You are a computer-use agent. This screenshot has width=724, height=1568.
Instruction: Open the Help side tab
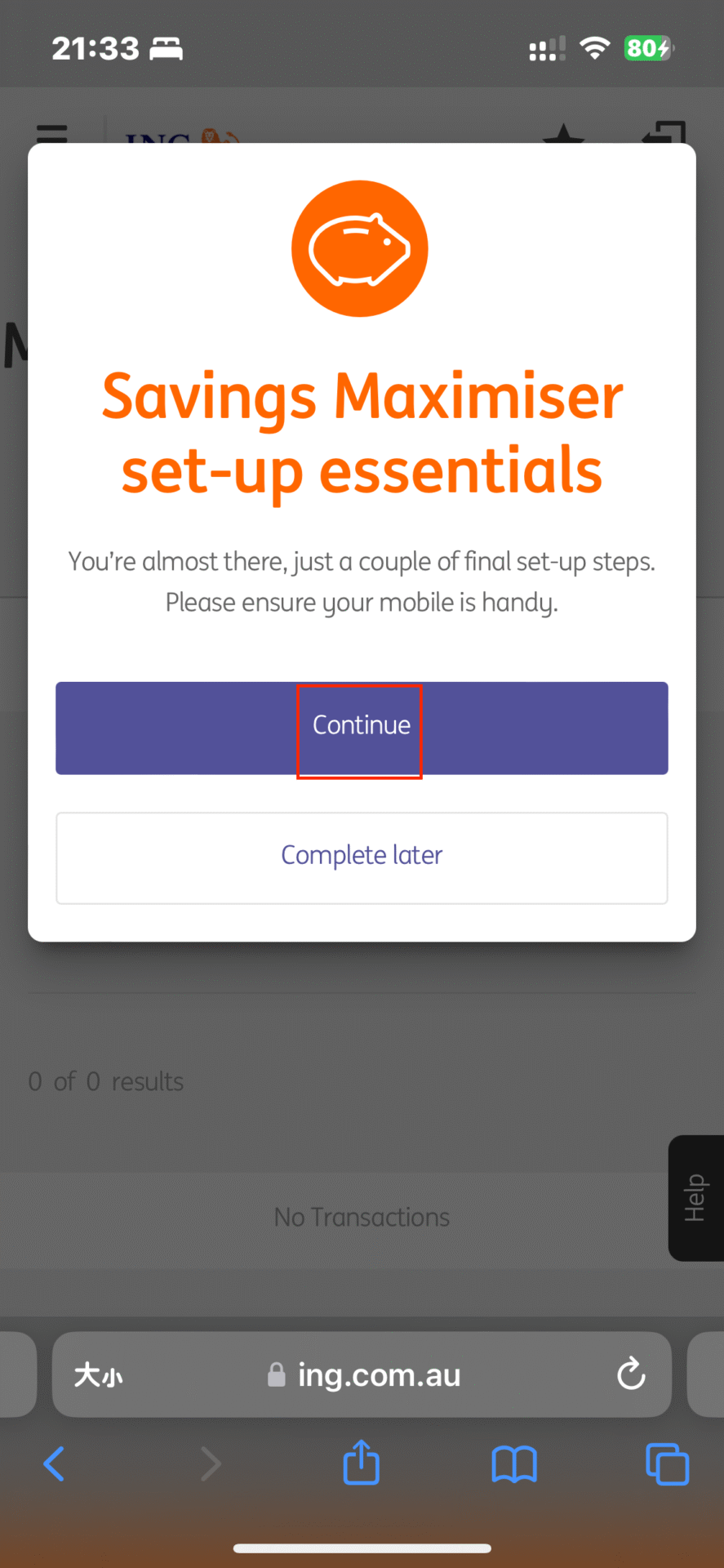click(695, 1197)
